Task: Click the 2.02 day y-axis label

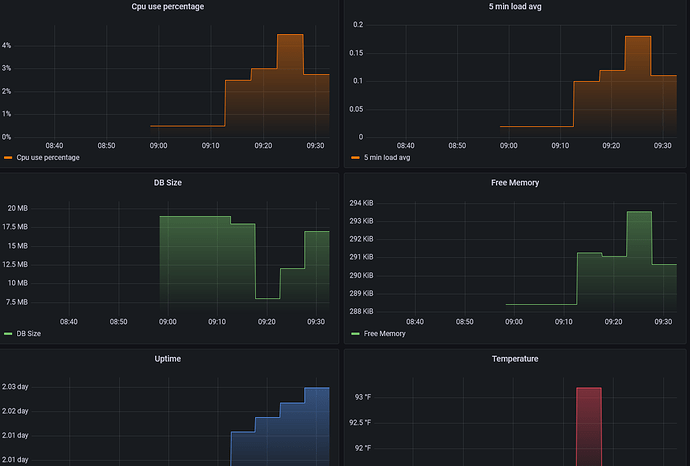Action: 15,411
